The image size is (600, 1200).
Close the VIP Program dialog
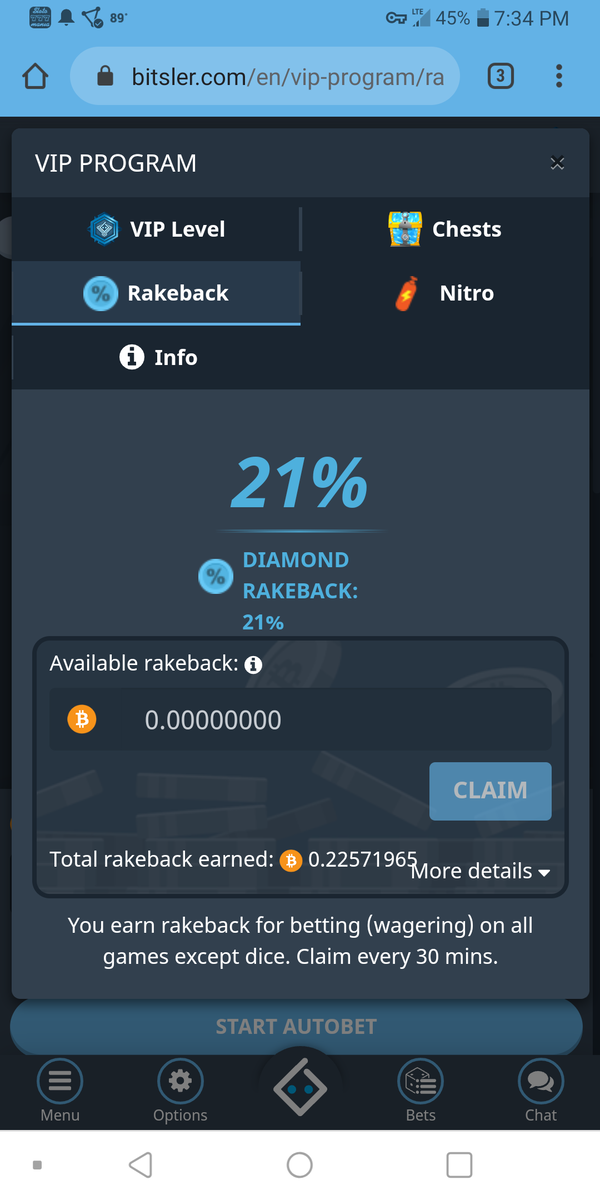[x=557, y=163]
